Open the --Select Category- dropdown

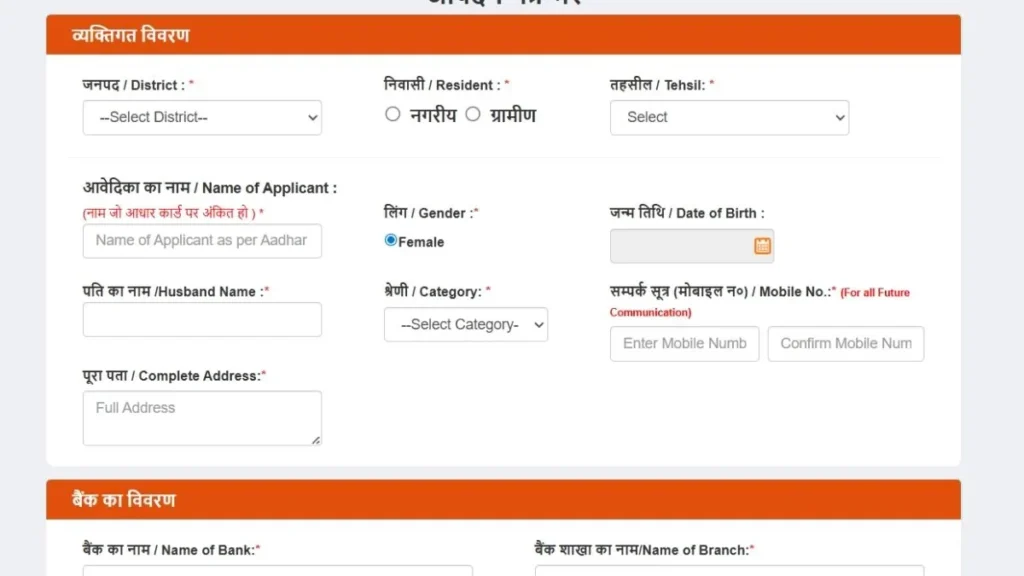[x=466, y=324]
